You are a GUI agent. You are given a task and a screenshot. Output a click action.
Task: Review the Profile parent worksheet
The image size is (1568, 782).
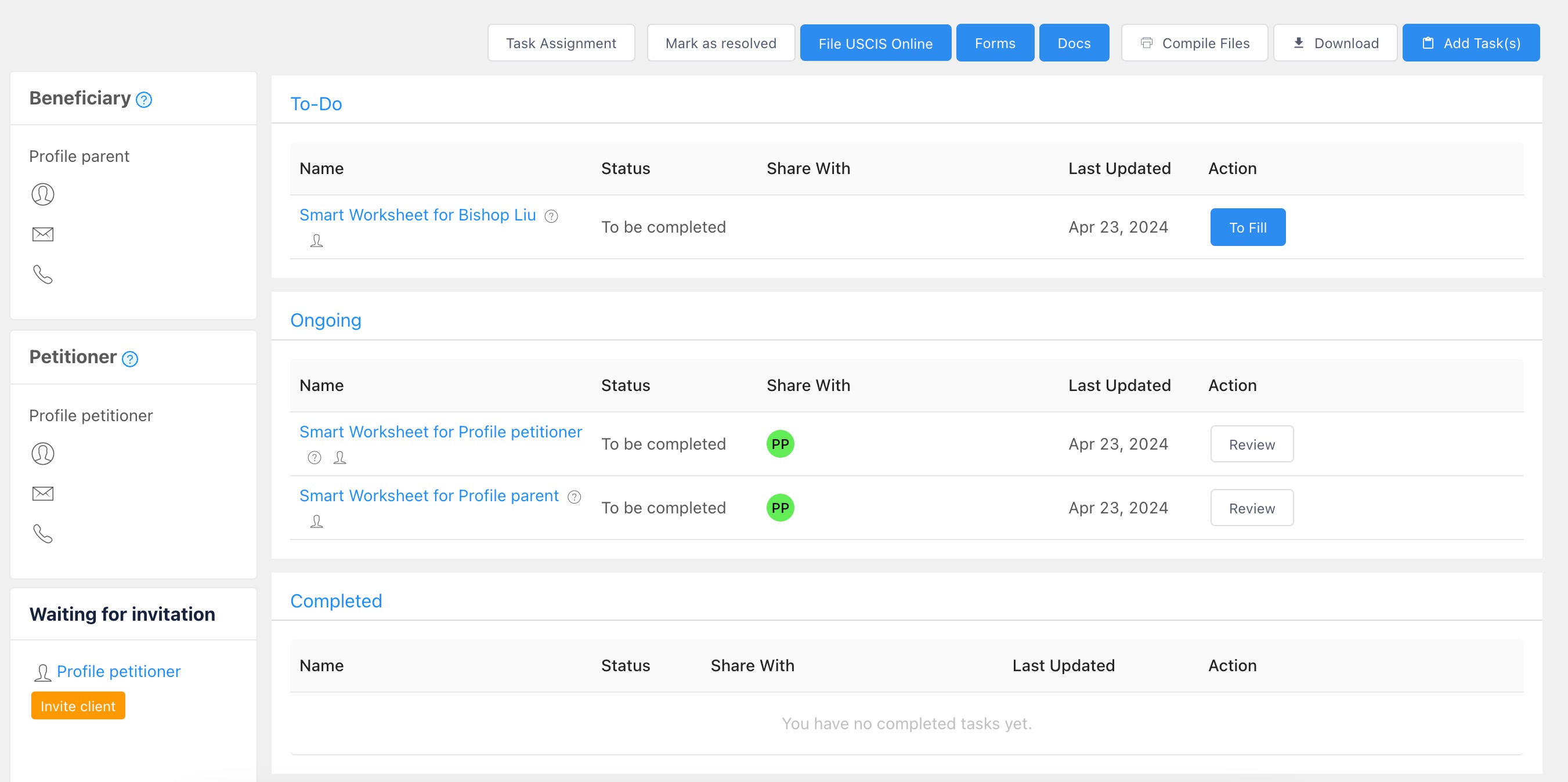(1251, 508)
